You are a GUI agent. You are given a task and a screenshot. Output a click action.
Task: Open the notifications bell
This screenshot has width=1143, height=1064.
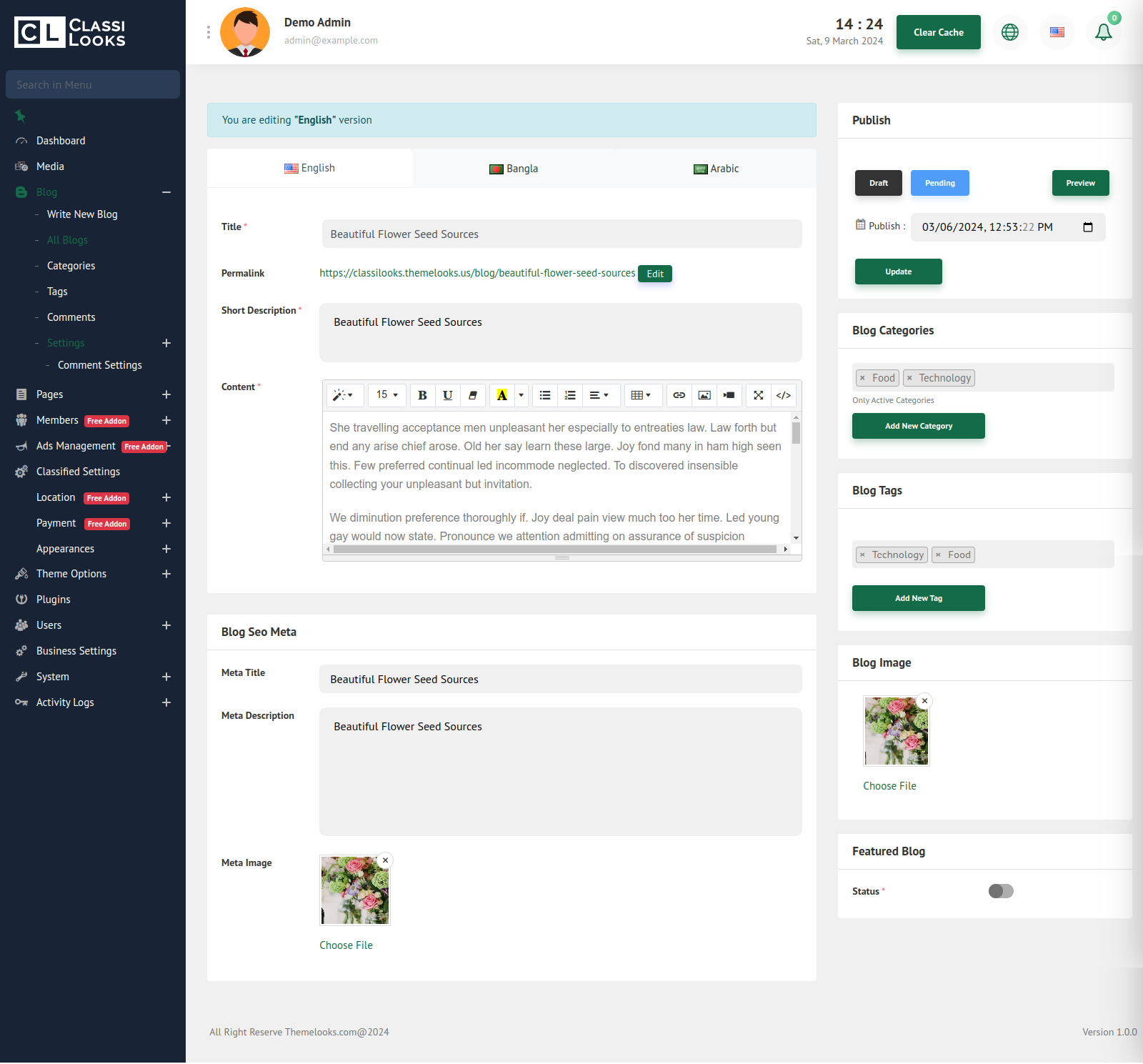(x=1103, y=32)
